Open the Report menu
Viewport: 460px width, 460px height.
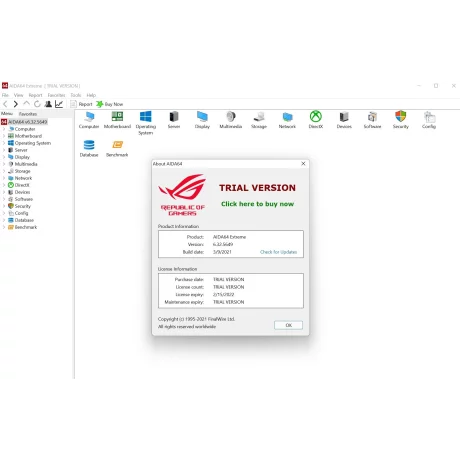point(35,95)
